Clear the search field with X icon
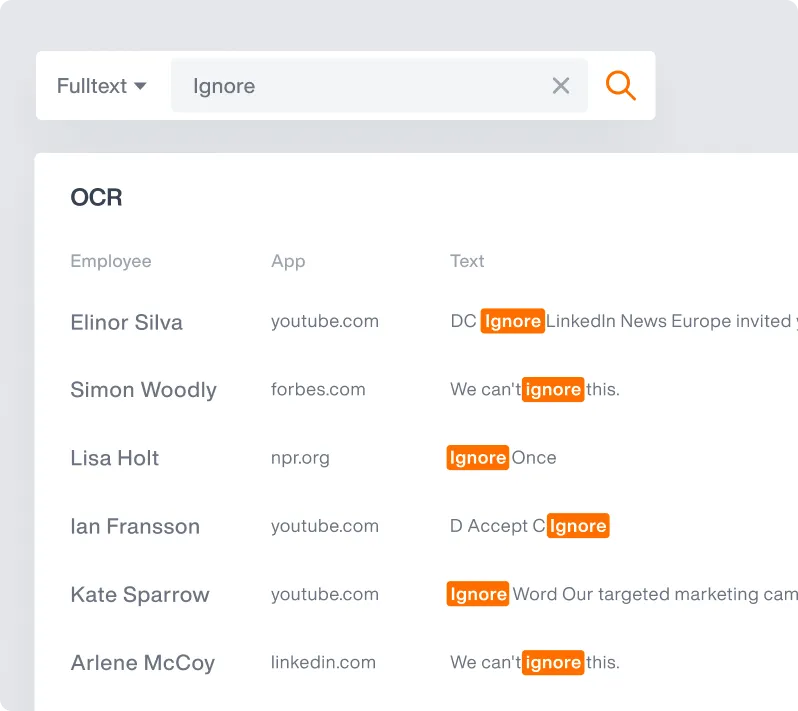 coord(561,86)
